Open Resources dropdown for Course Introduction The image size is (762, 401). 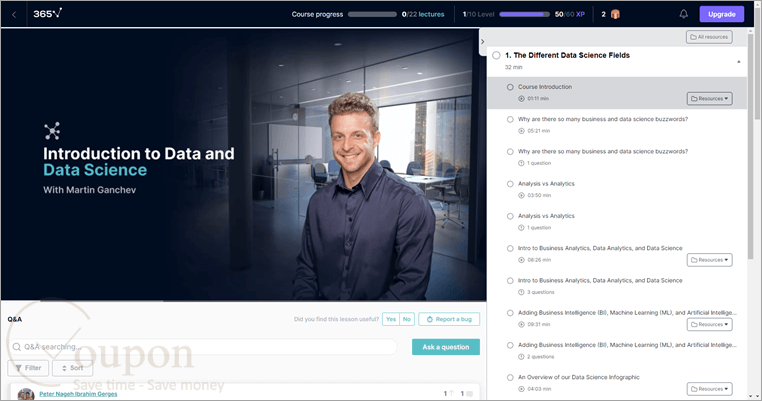click(x=710, y=99)
